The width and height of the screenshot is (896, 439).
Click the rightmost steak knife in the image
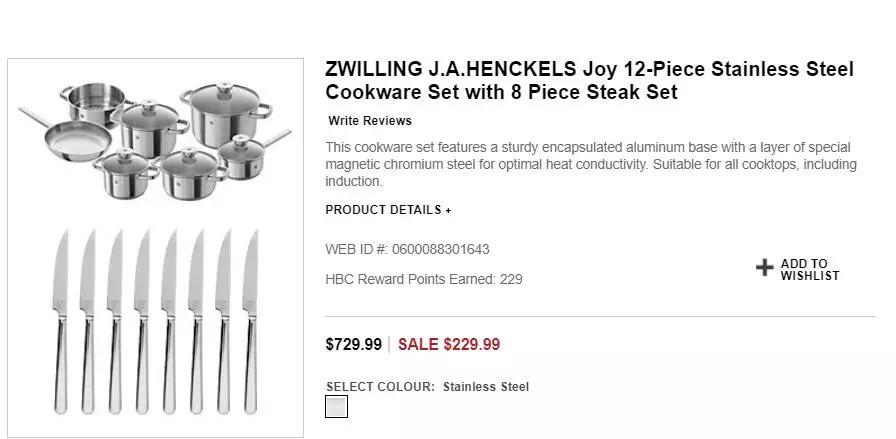click(250, 320)
